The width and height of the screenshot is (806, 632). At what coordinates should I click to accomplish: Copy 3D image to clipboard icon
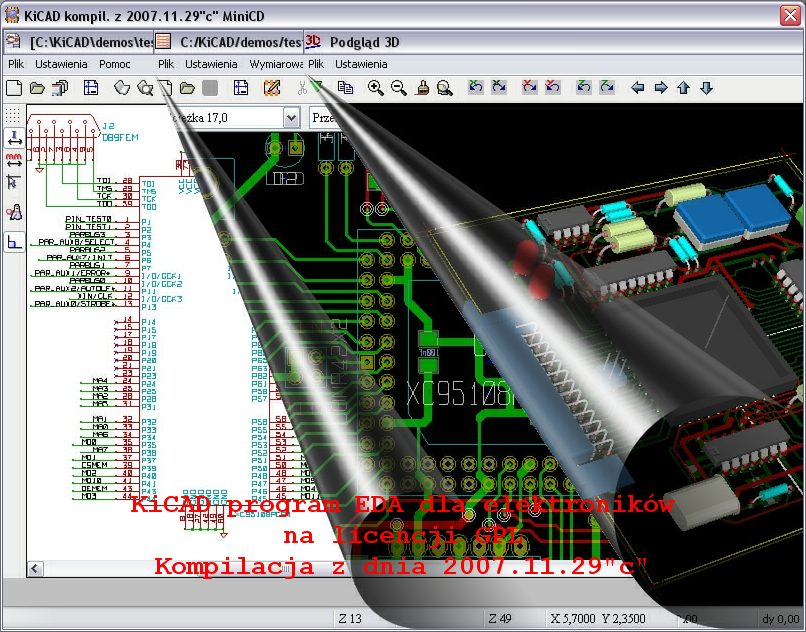(x=345, y=88)
